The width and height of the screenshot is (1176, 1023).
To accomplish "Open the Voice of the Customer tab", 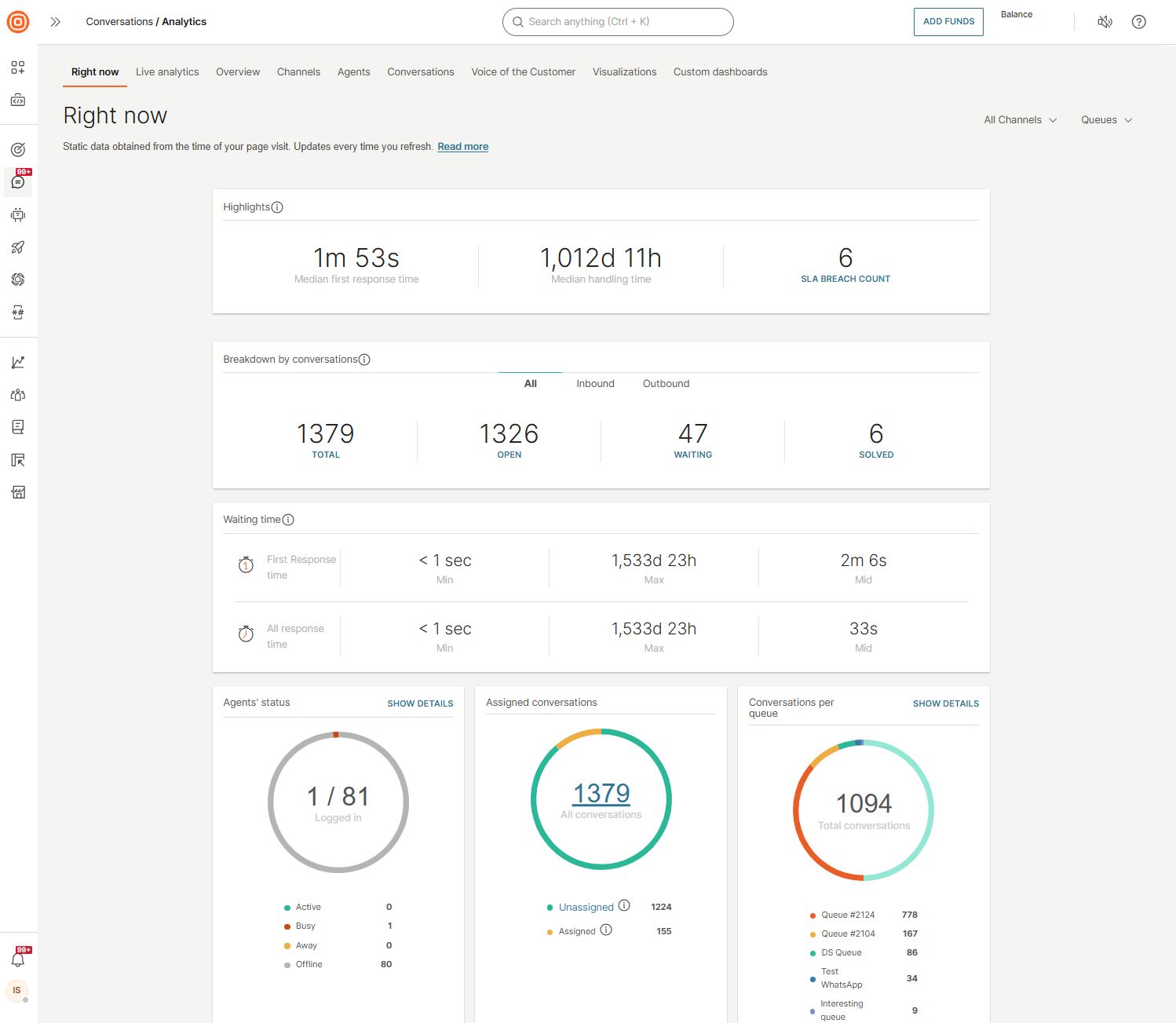I will point(523,71).
